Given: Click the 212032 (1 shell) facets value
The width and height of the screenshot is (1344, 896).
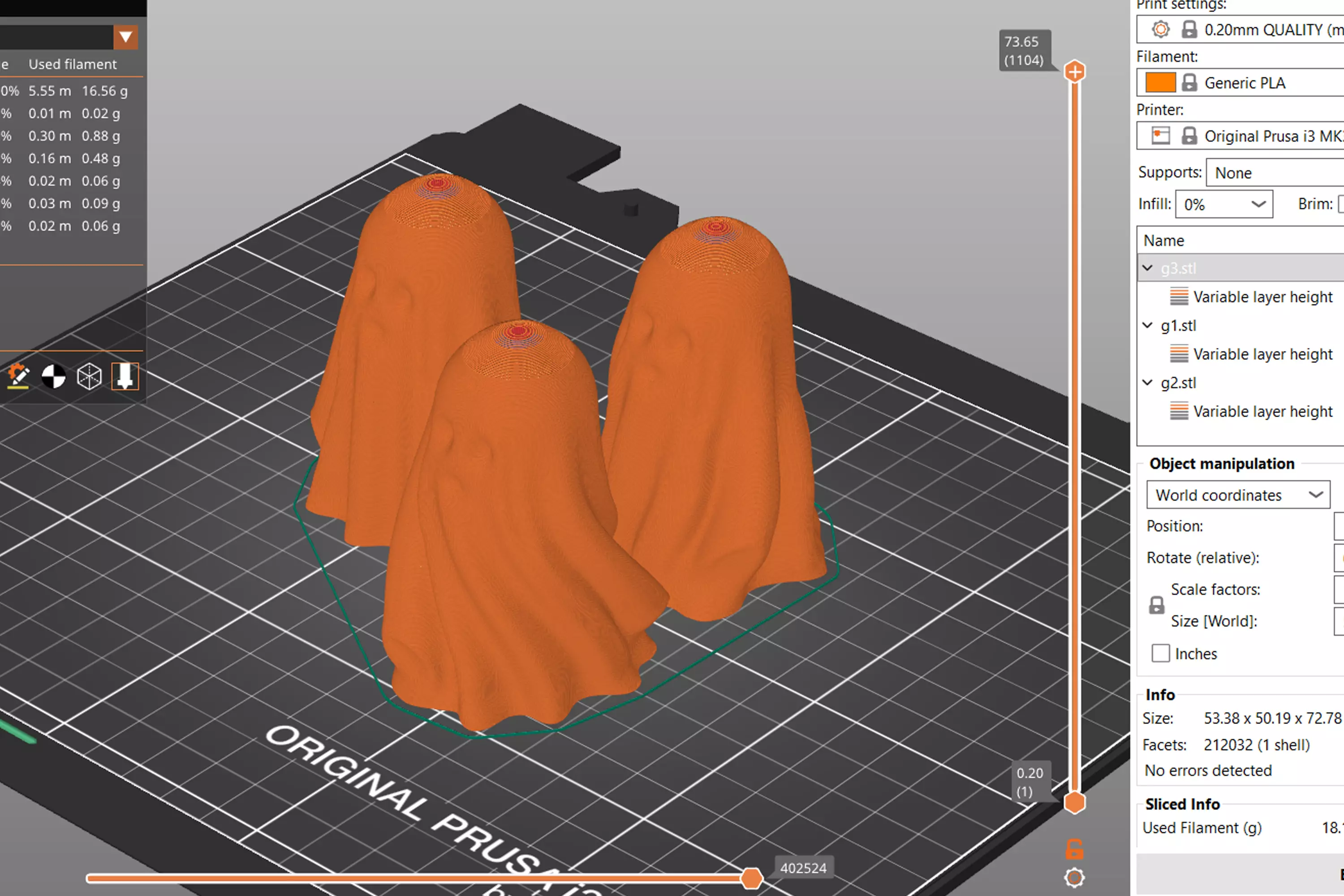Looking at the screenshot, I should (x=1257, y=745).
